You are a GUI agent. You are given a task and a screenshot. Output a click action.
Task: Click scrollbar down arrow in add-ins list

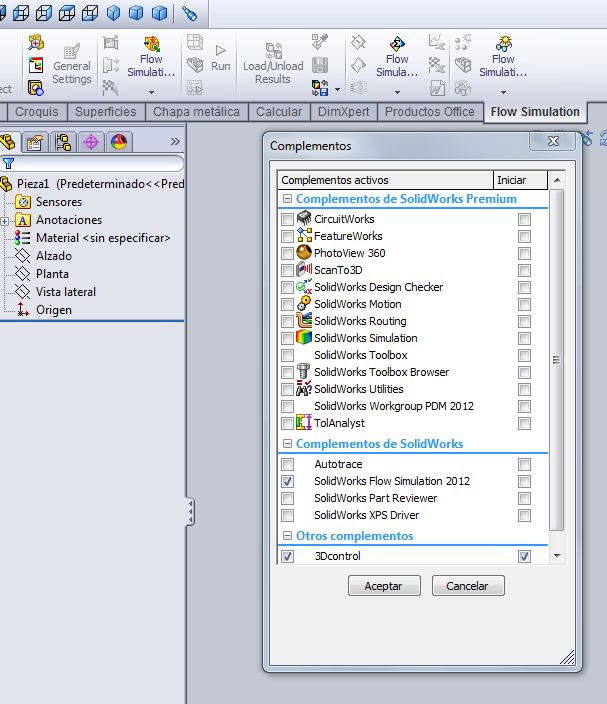click(x=557, y=556)
